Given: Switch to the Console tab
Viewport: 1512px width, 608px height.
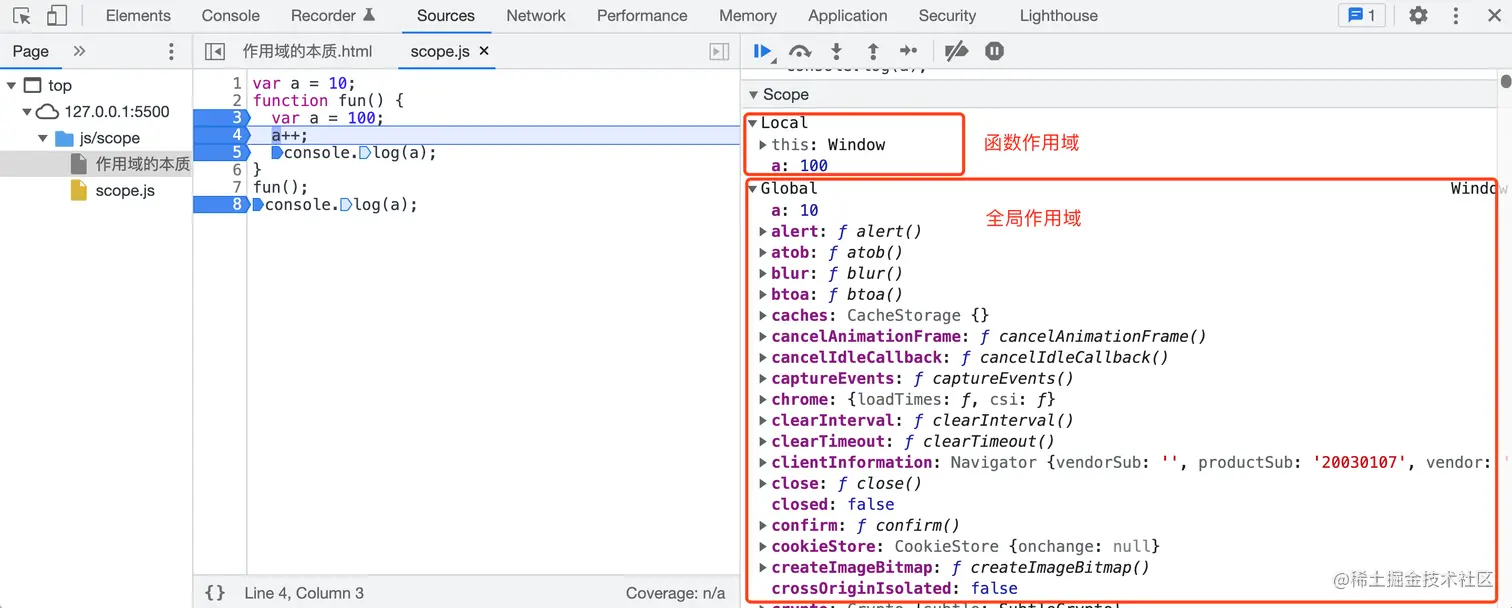Looking at the screenshot, I should pos(231,16).
